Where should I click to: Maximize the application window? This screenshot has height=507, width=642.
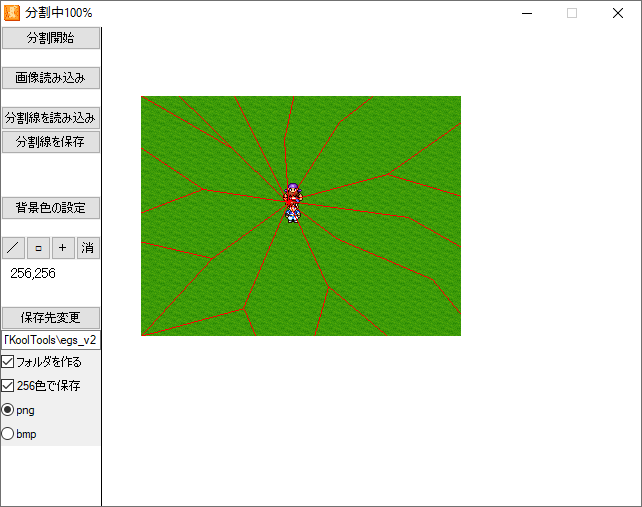(x=572, y=13)
